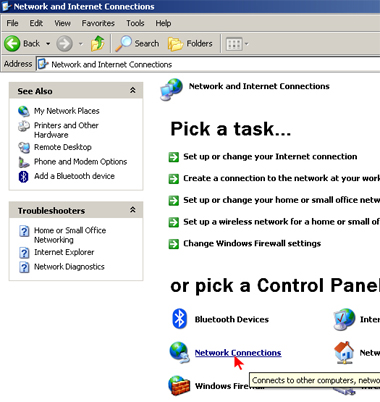Image resolution: width=380 pixels, height=402 pixels.
Task: Click arrow icon beside wireless network task
Action: tap(174, 222)
